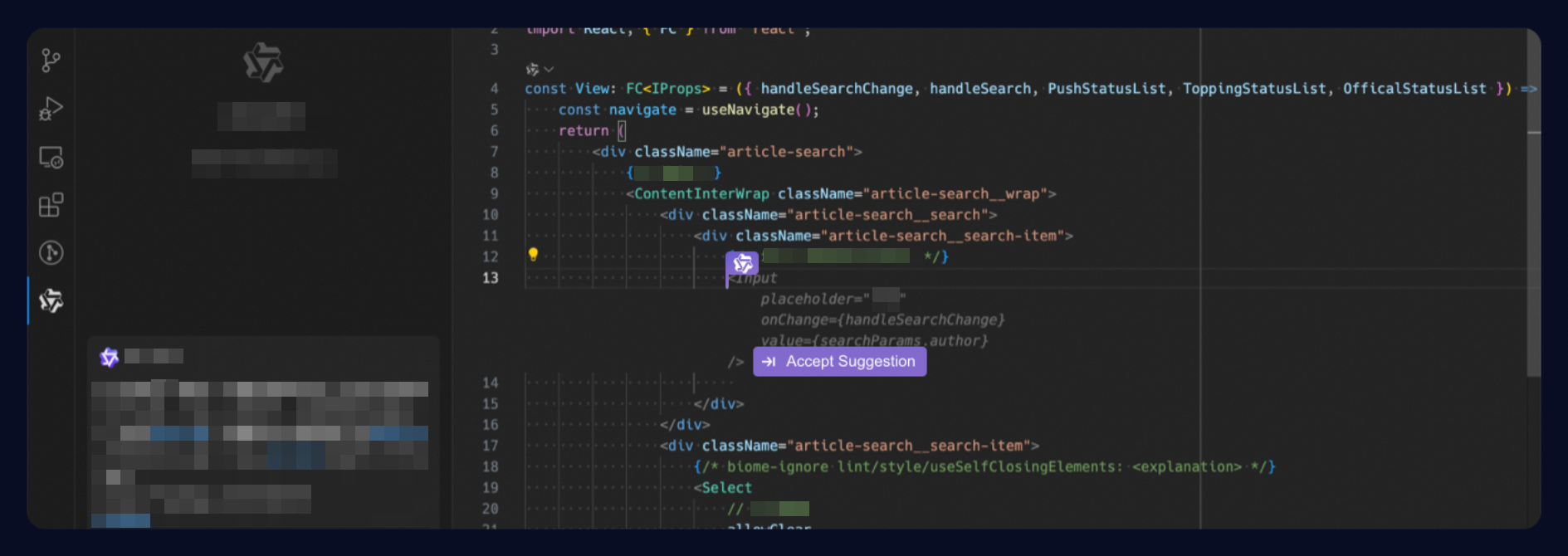Click "handleSearchChange" parameter on line 4

(x=837, y=89)
